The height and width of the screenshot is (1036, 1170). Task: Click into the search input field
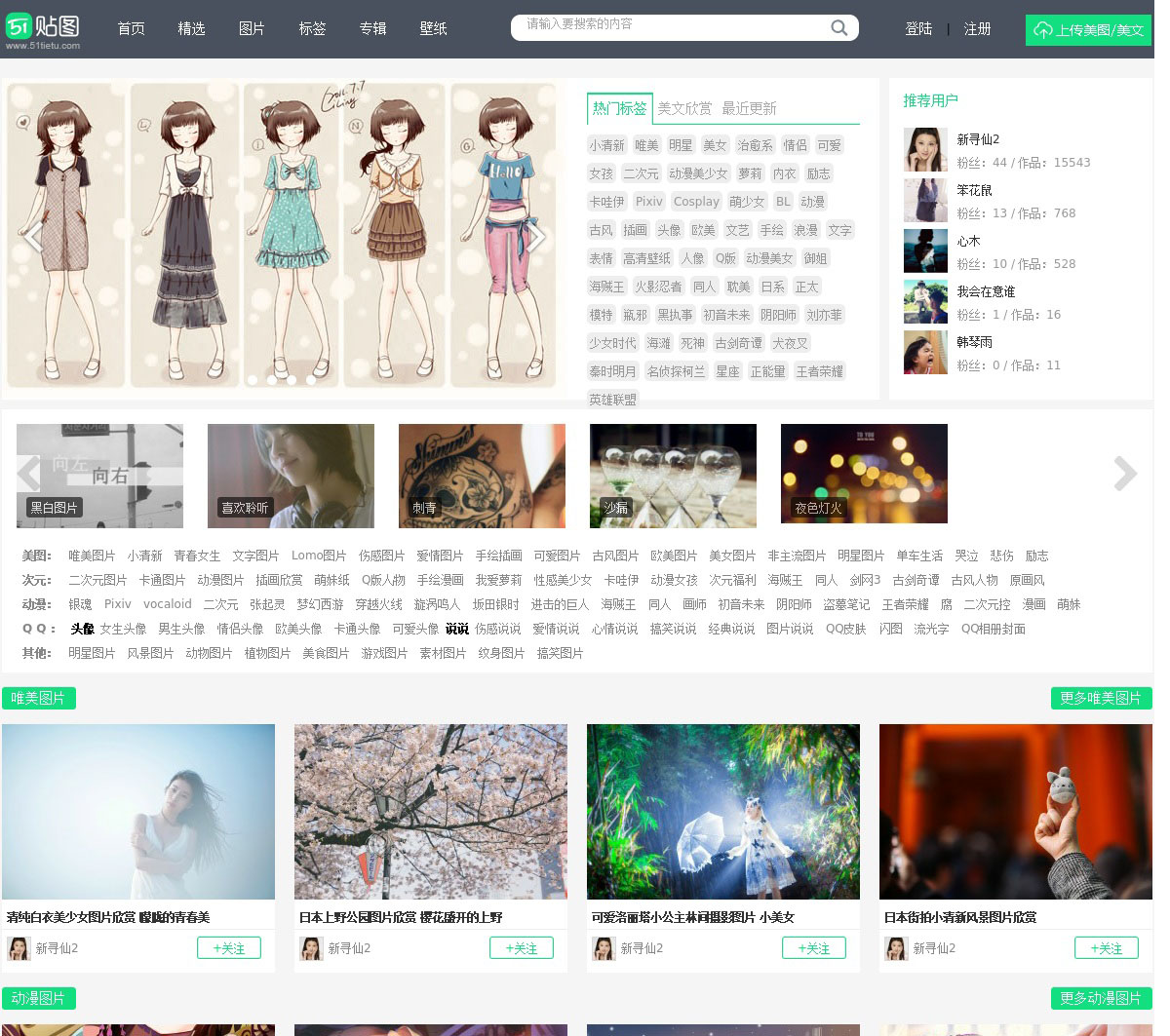pyautogui.click(x=673, y=26)
